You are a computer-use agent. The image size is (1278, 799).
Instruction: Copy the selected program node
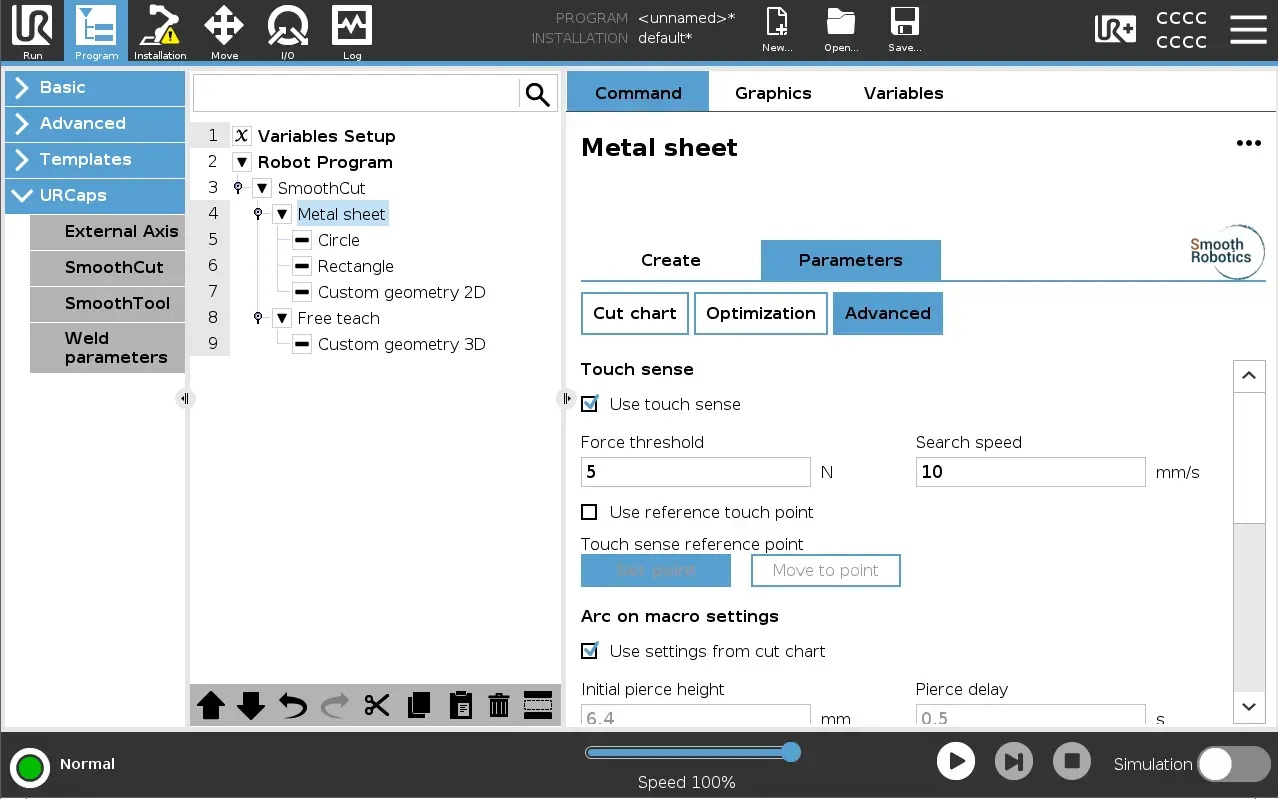tap(419, 705)
